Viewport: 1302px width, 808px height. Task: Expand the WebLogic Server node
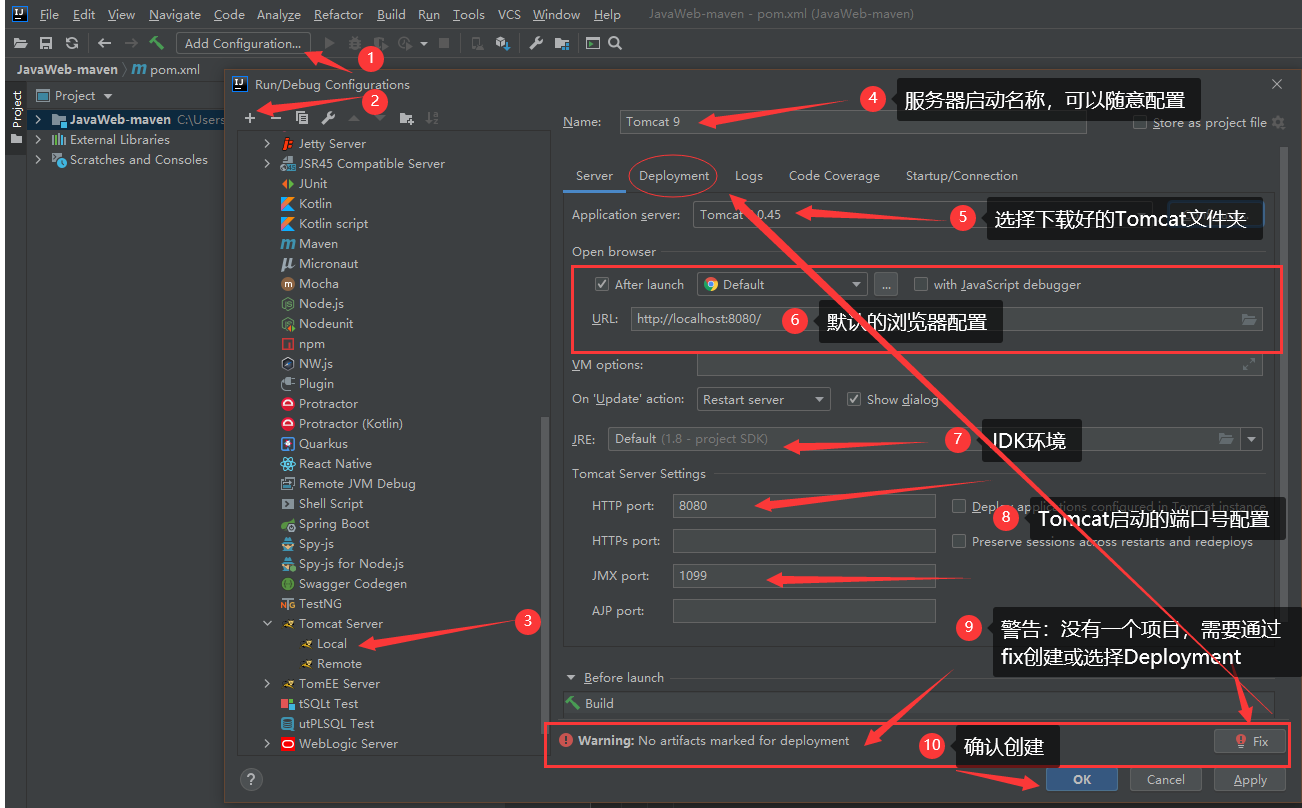[x=267, y=744]
